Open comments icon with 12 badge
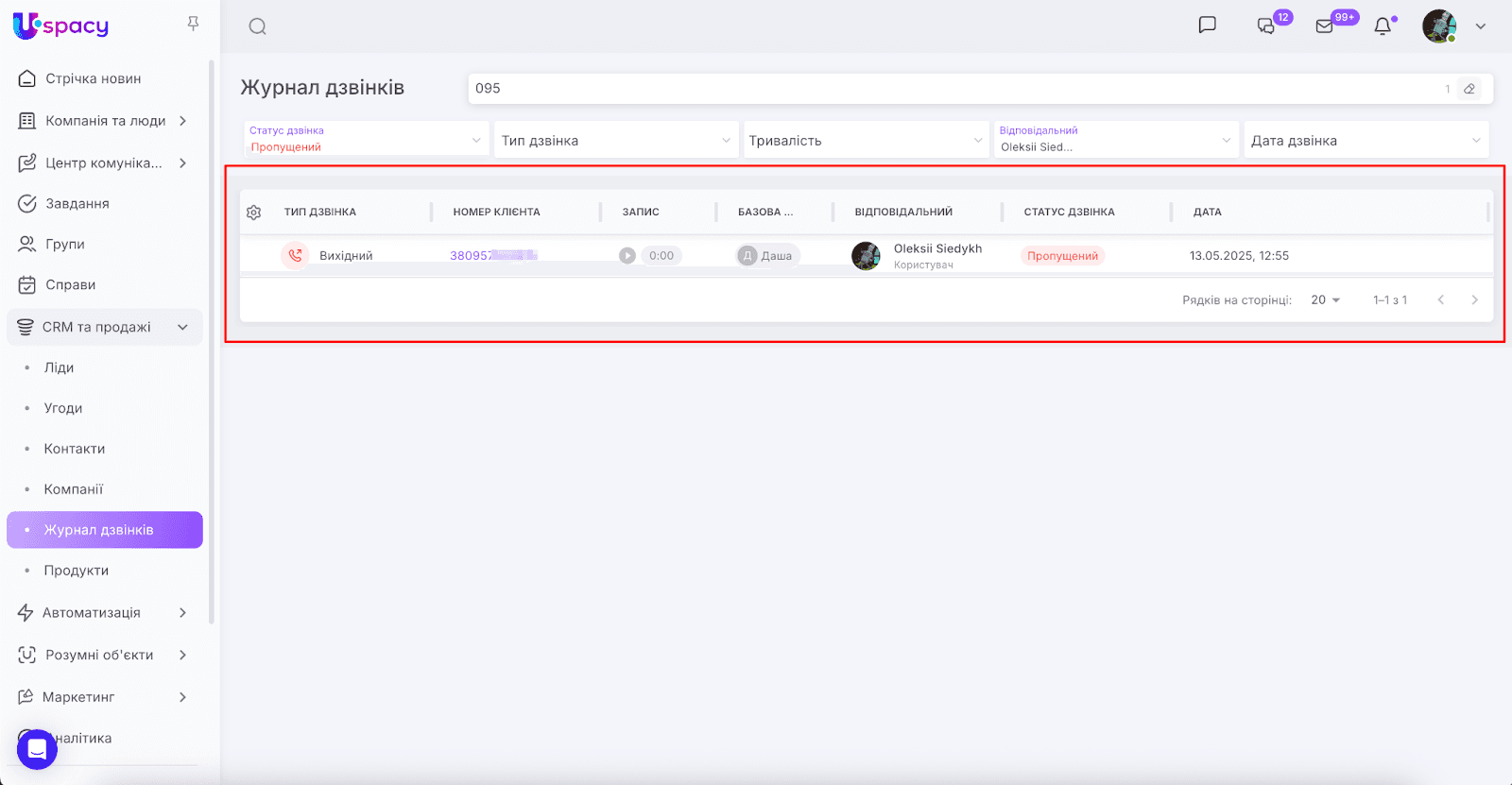This screenshot has width=1512, height=785. coord(1266,26)
